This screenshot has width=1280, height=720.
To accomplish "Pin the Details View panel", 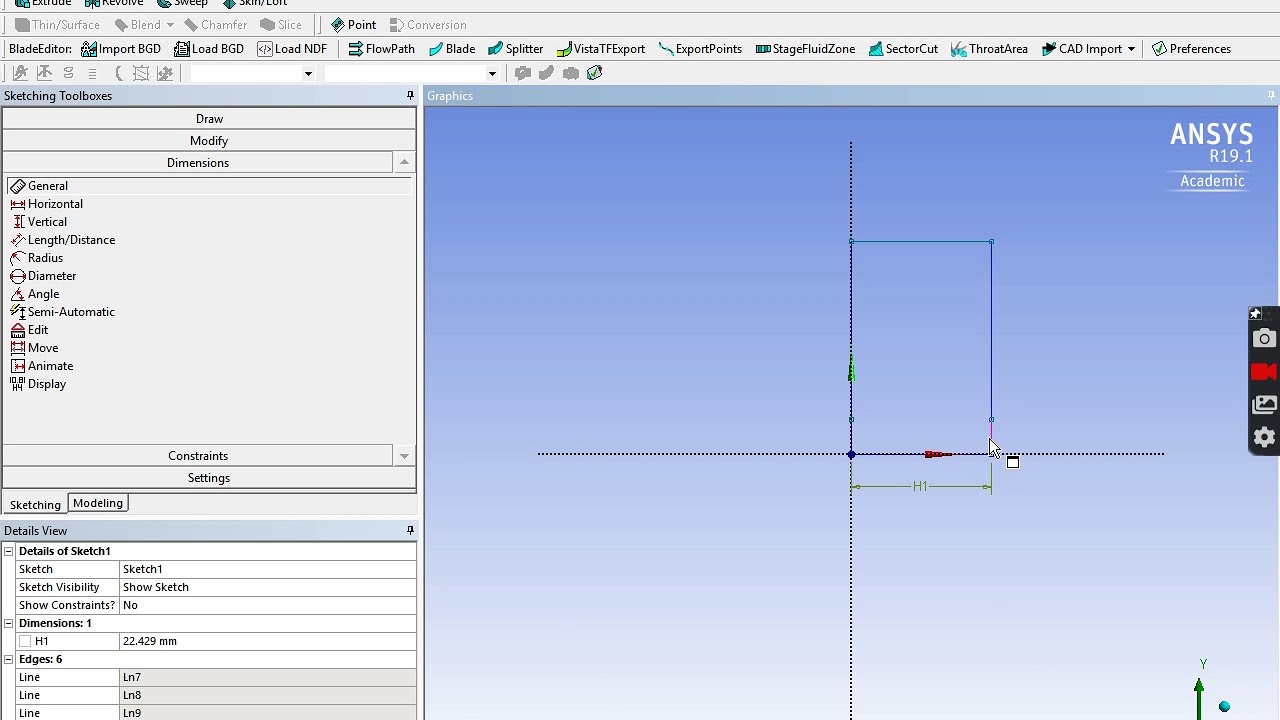I will tap(410, 531).
